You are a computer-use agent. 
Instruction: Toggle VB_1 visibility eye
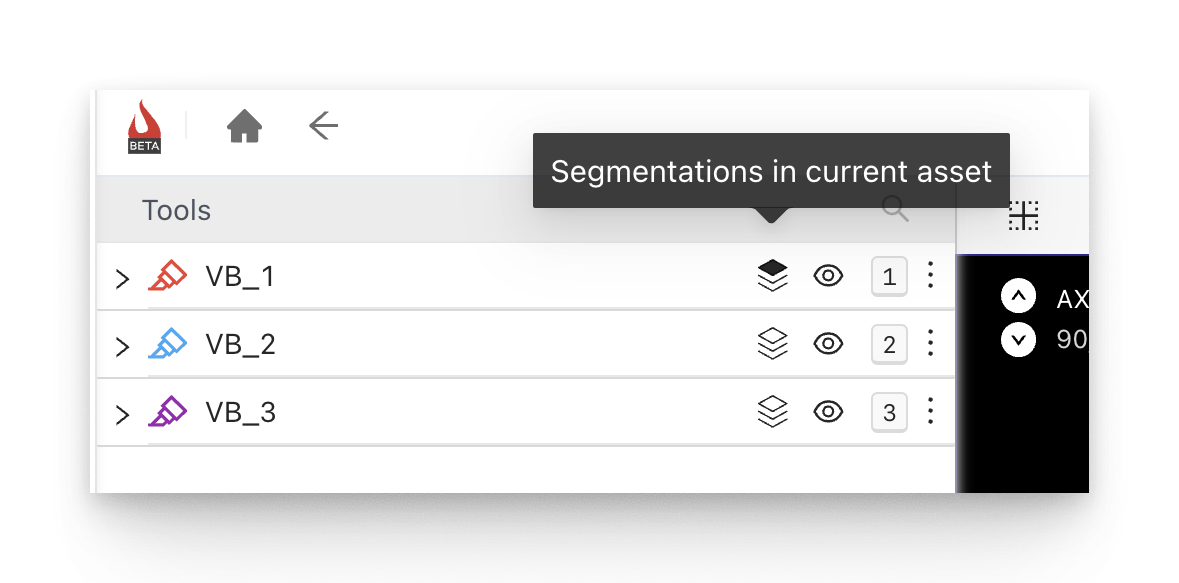point(828,276)
